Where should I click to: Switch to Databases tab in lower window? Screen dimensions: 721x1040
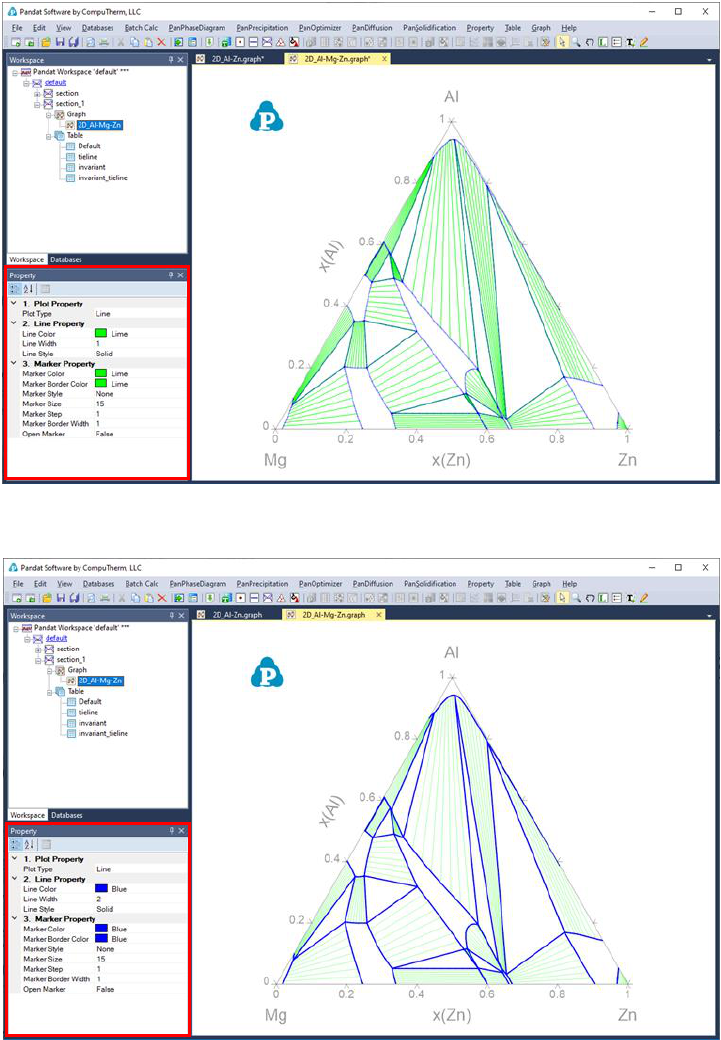(x=67, y=814)
